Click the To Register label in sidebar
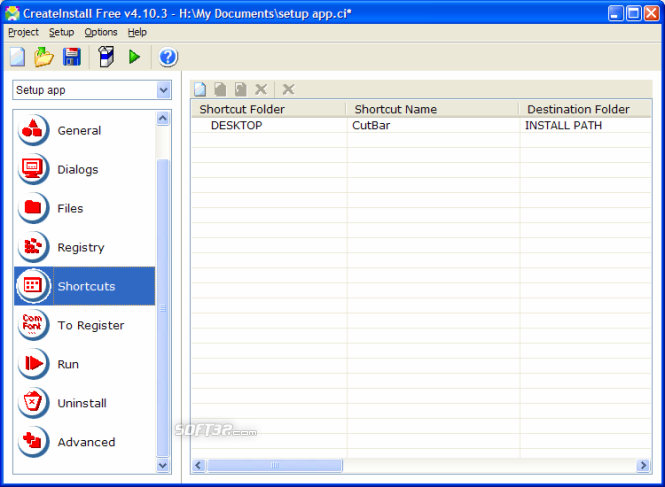Viewport: 665px width, 487px height. coord(91,325)
